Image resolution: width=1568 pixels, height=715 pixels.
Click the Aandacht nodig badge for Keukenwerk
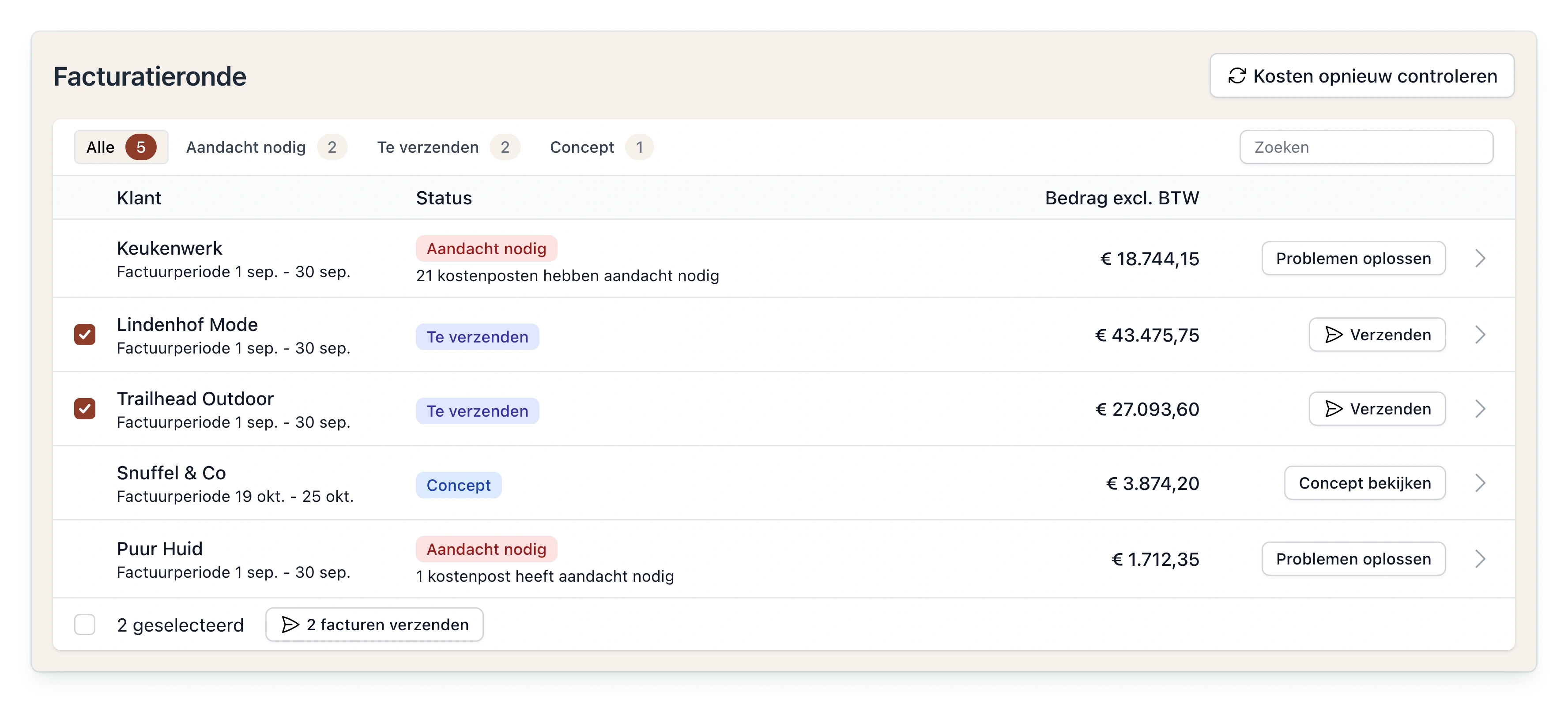(x=486, y=248)
